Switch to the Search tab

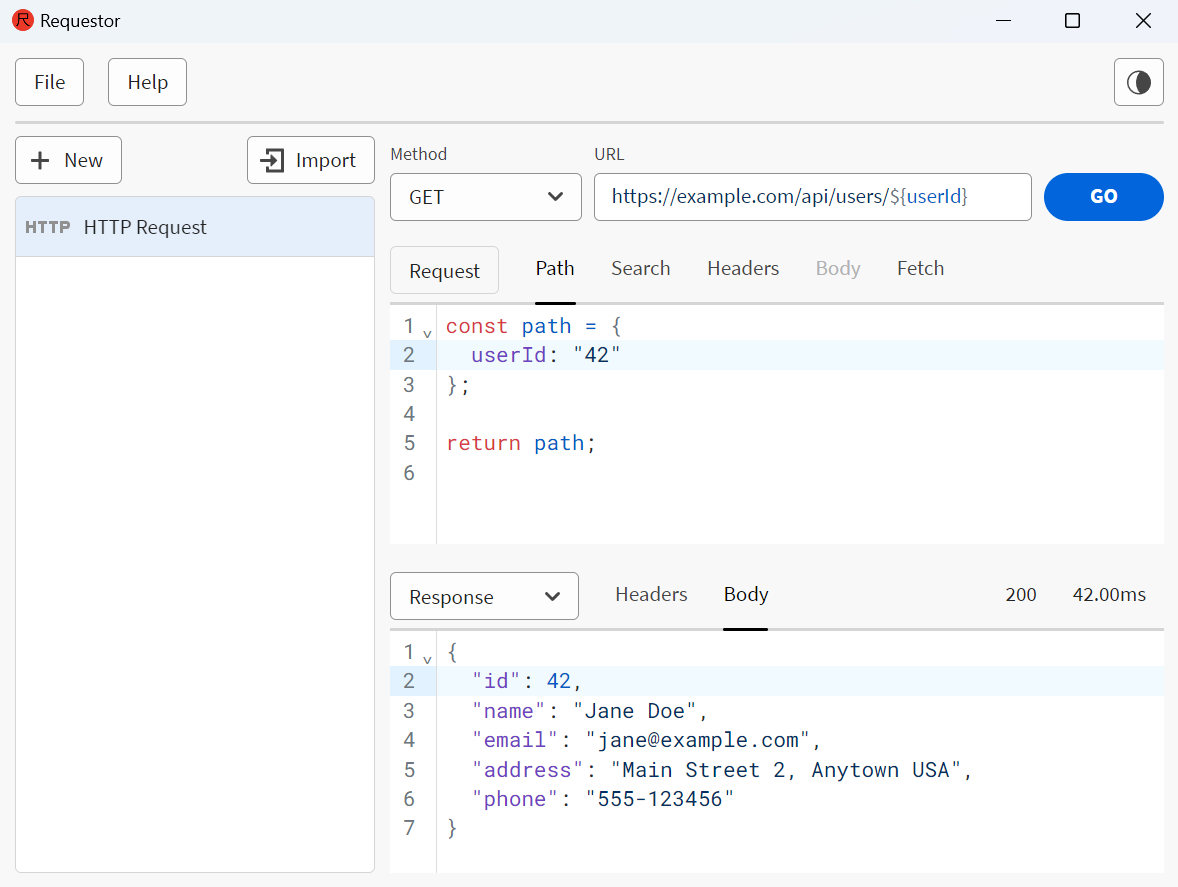[x=640, y=268]
